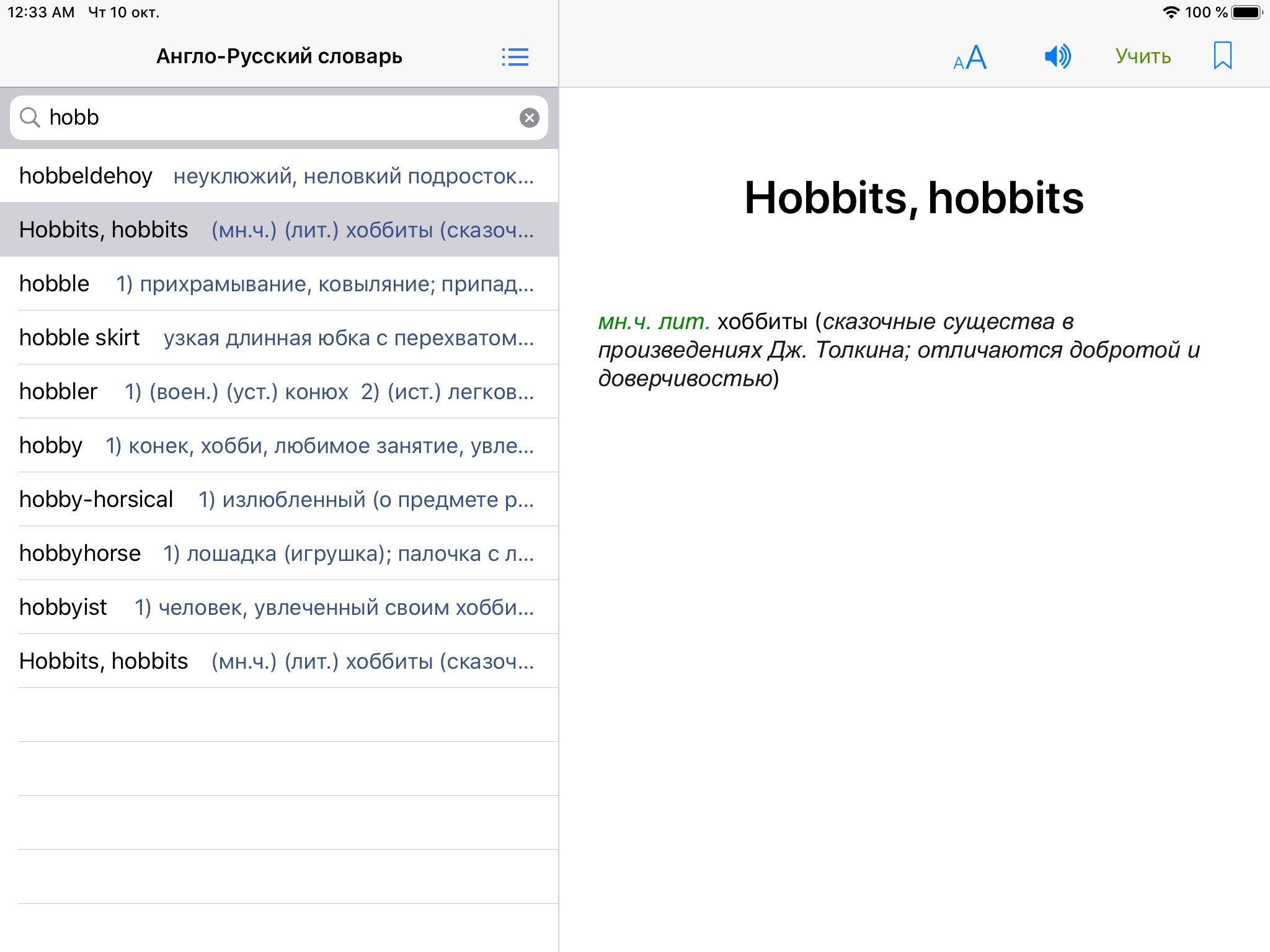Tap the font size AA icon

point(970,57)
